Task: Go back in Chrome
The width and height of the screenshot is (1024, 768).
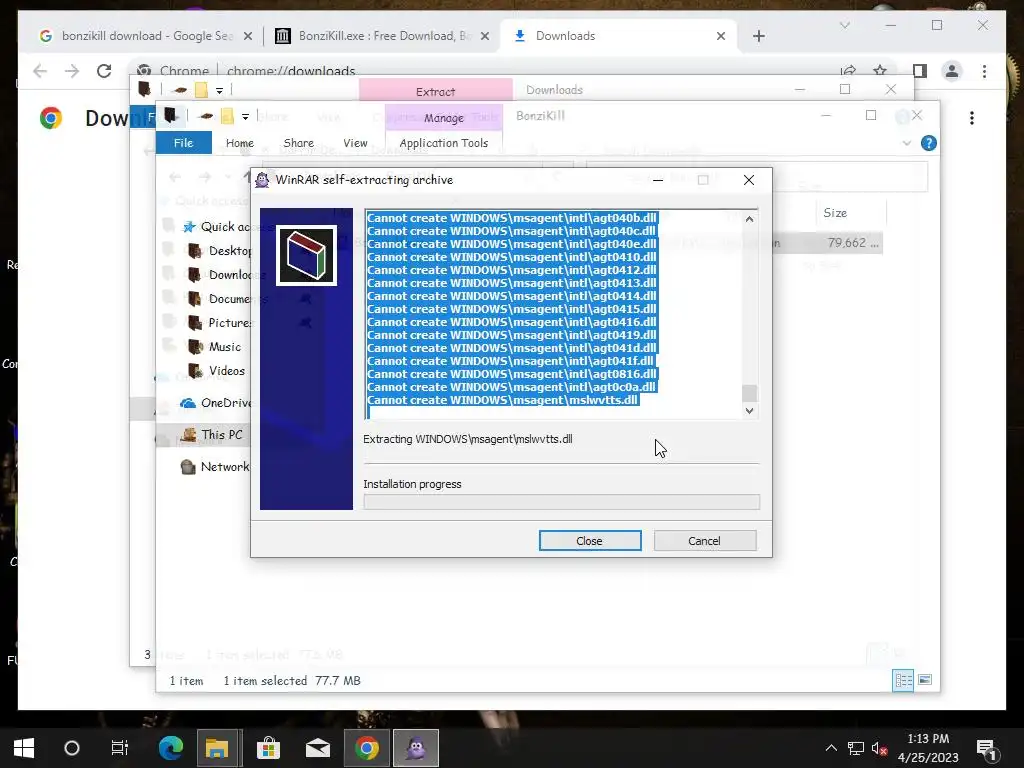Action: pyautogui.click(x=40, y=71)
